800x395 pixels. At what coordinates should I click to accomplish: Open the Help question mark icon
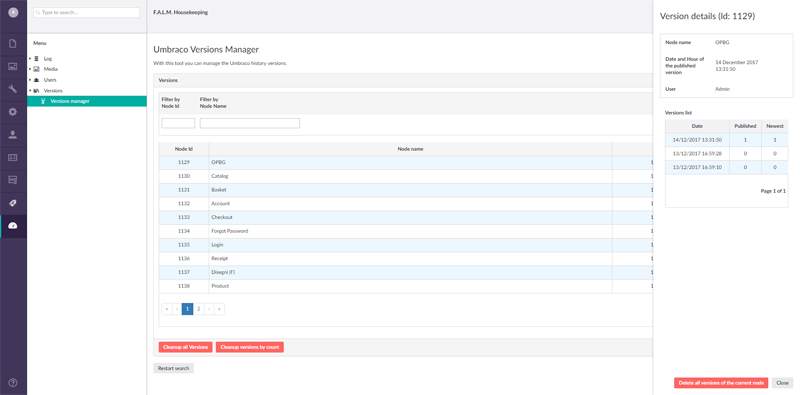pos(13,382)
